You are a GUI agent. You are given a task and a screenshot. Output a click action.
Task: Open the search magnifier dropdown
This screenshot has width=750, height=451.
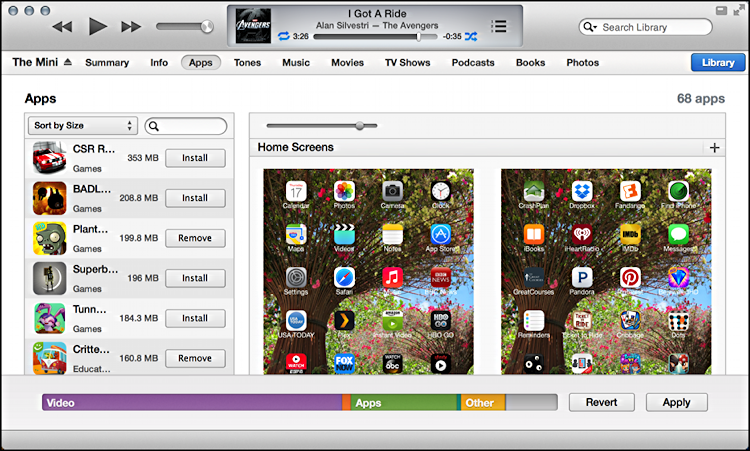click(590, 27)
